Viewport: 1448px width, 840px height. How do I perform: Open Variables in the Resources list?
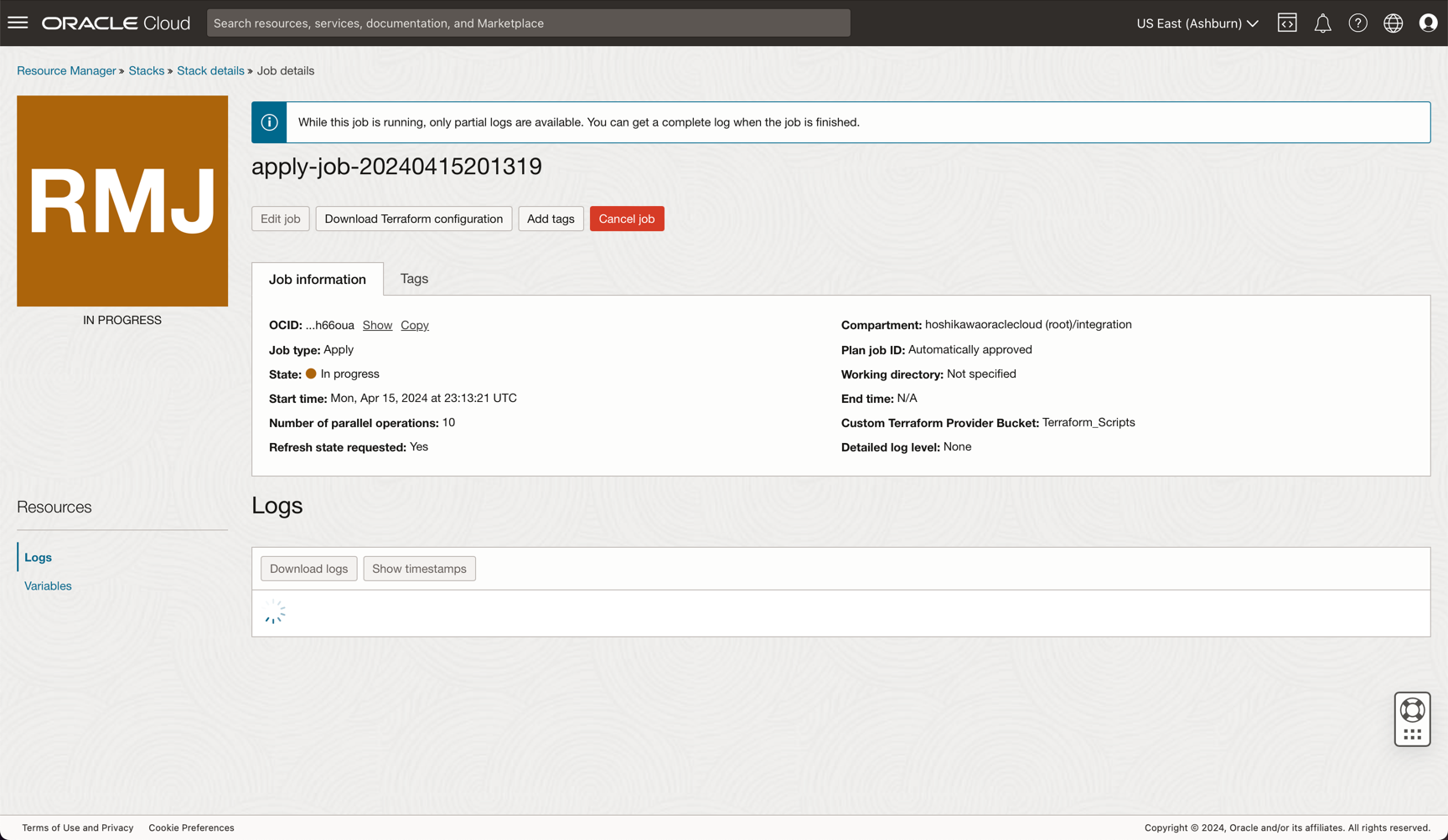(x=48, y=585)
